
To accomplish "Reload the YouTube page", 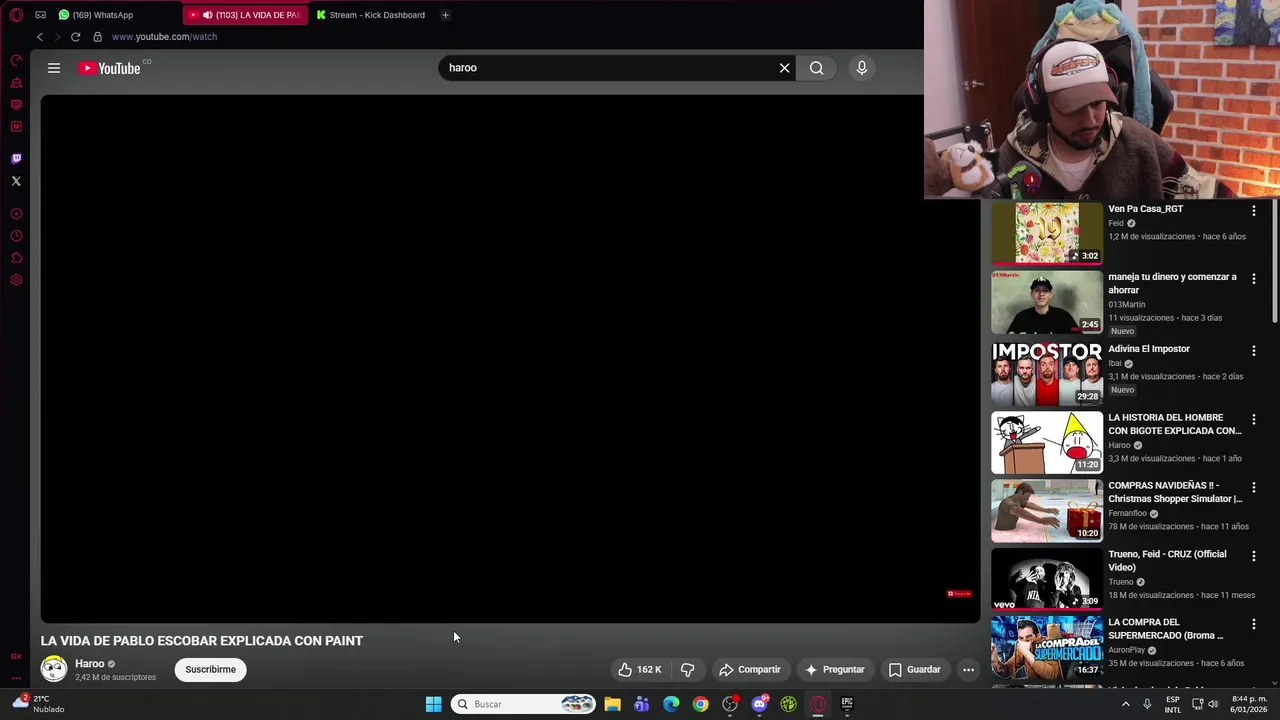I will [x=75, y=37].
